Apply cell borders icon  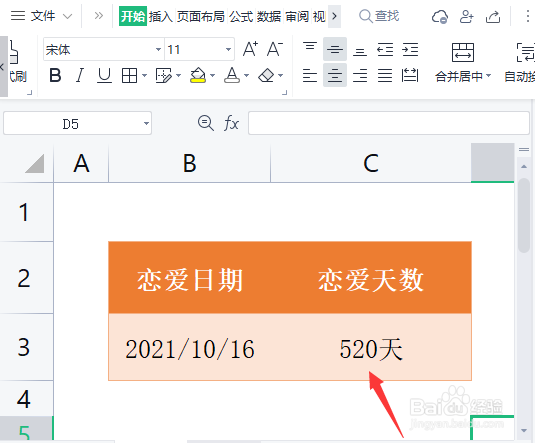(x=129, y=75)
